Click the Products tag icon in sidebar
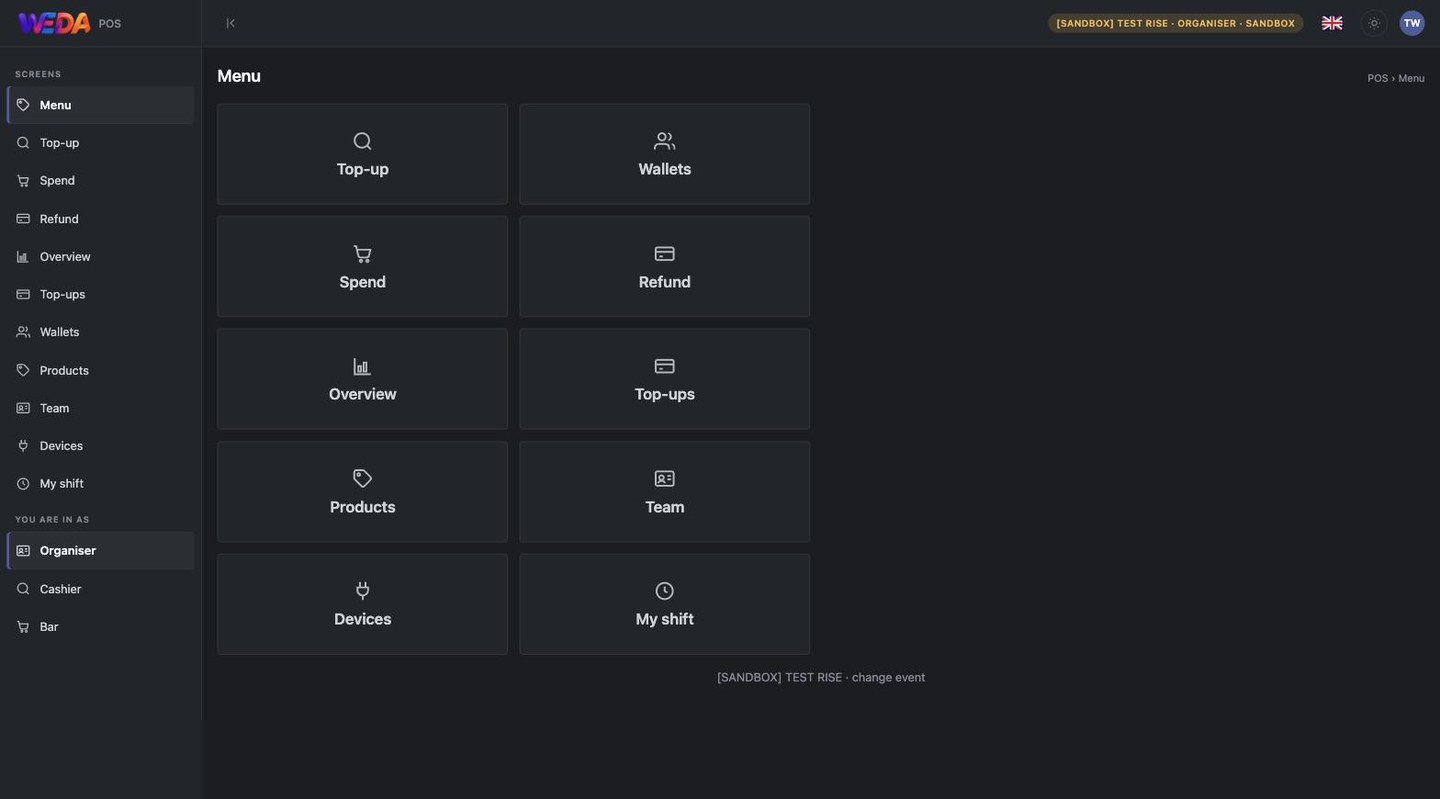 pos(23,370)
